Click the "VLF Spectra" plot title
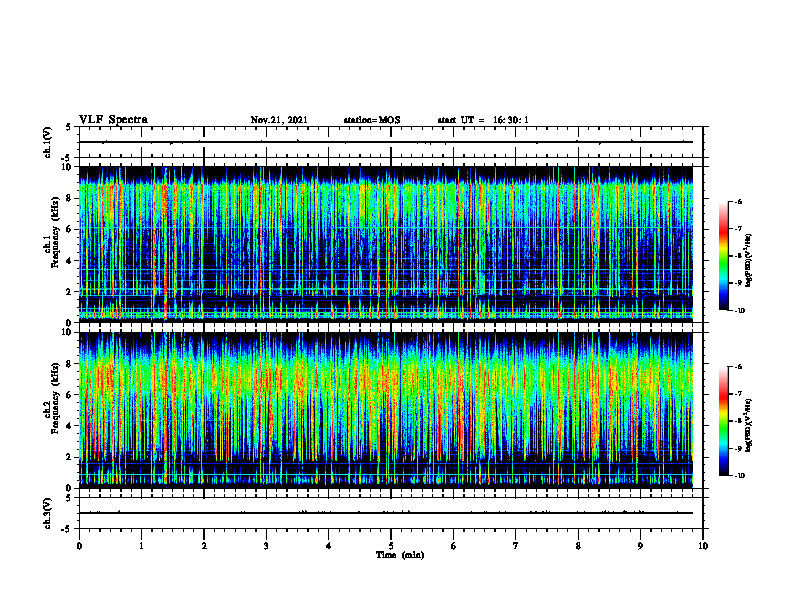This screenshot has width=792, height=612. tap(113, 120)
